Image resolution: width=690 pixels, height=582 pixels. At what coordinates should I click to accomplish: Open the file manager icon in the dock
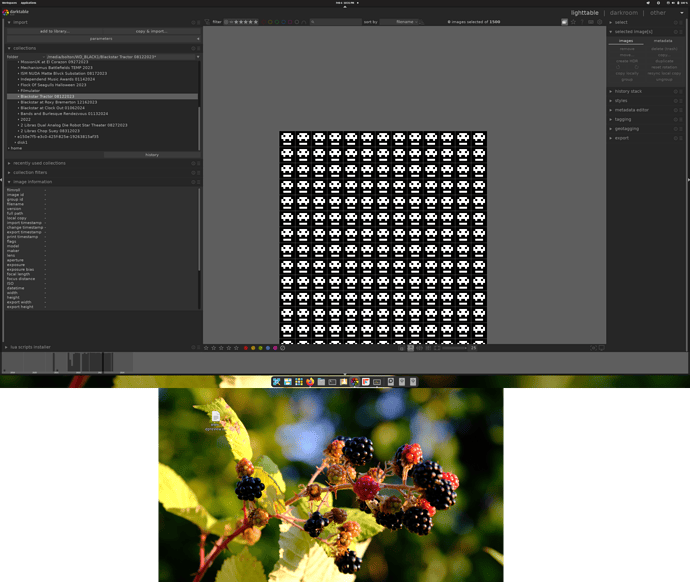click(321, 382)
